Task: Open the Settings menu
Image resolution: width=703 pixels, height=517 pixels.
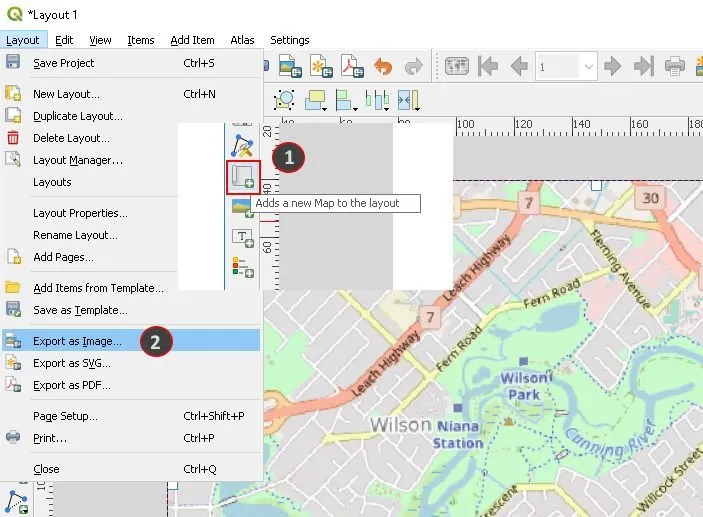Action: click(290, 40)
